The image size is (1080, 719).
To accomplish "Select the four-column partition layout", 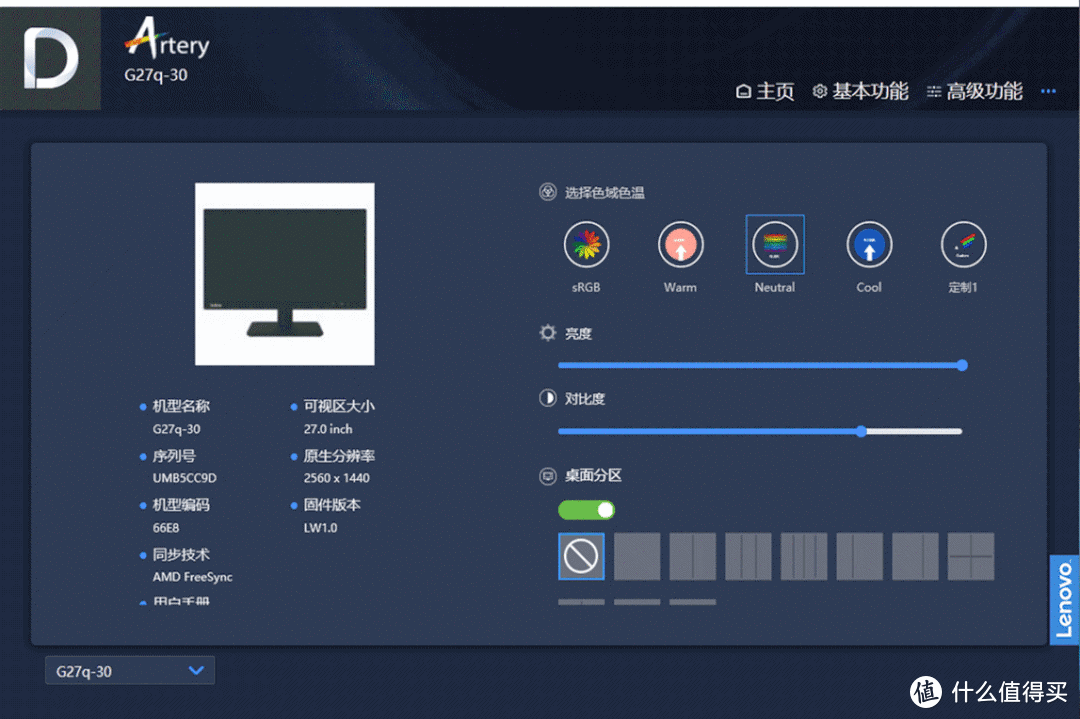I will click(x=804, y=556).
